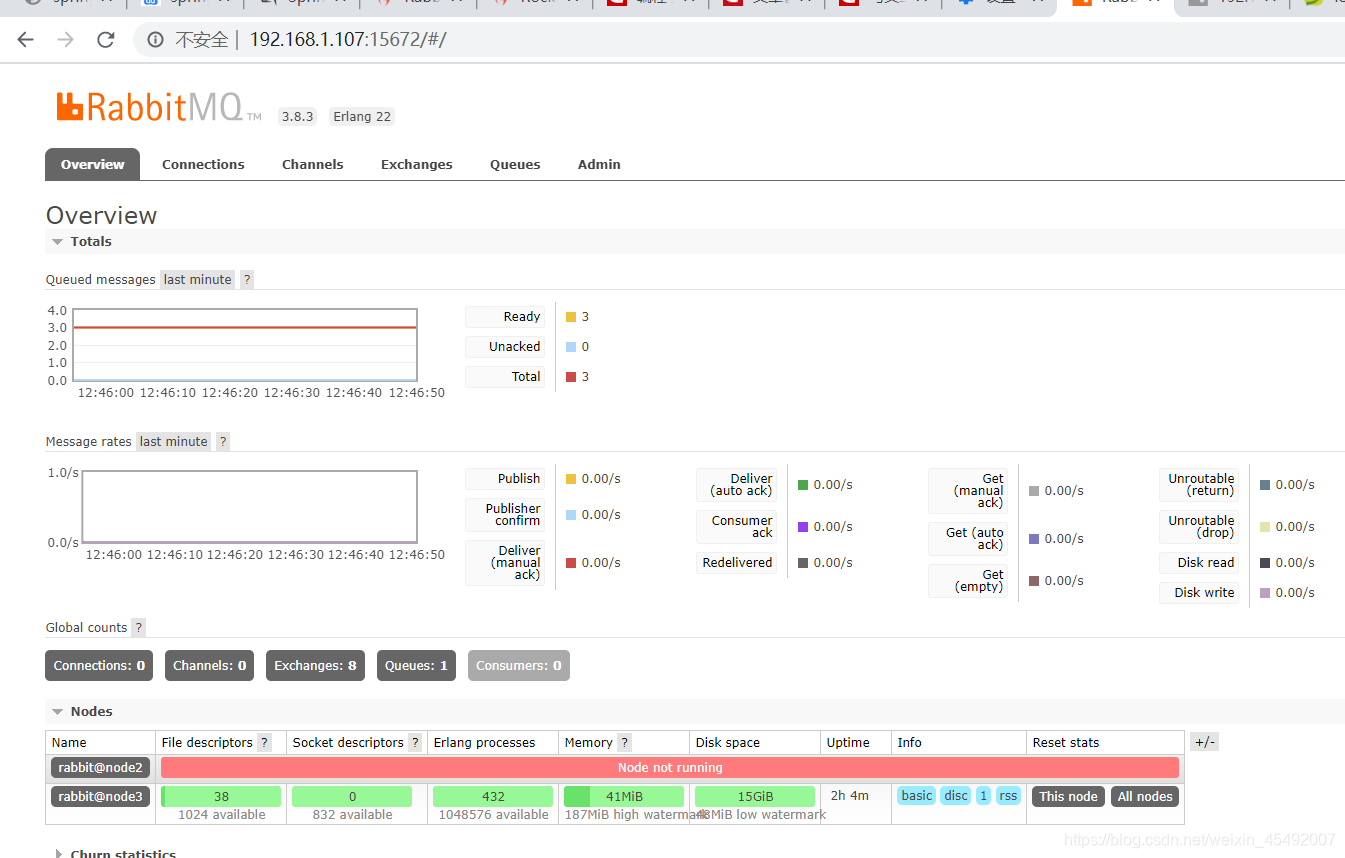1345x858 pixels.
Task: Click the Ready legend label
Action: (x=505, y=317)
